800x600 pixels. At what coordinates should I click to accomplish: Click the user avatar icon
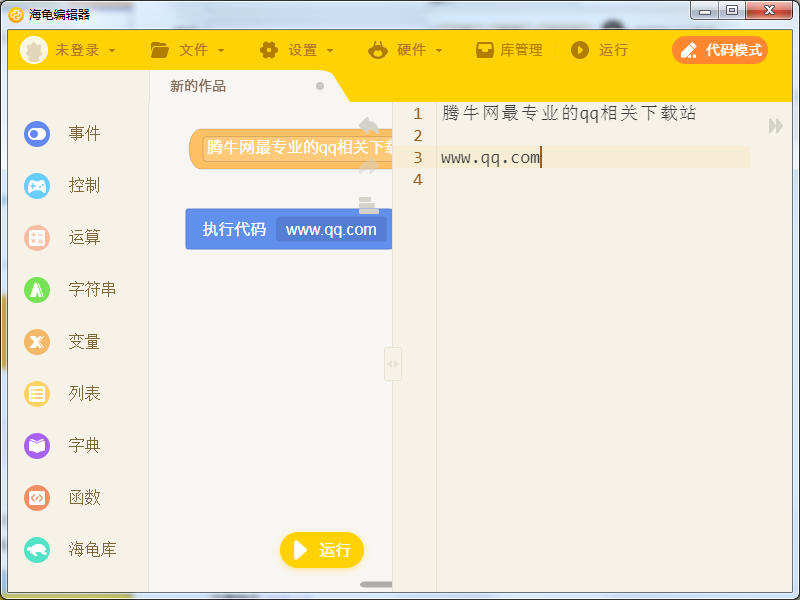point(34,50)
